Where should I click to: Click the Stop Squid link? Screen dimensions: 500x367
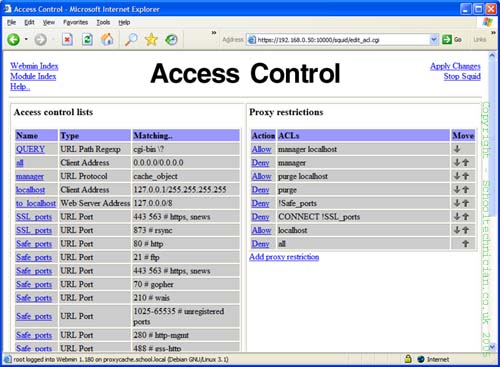[x=462, y=76]
